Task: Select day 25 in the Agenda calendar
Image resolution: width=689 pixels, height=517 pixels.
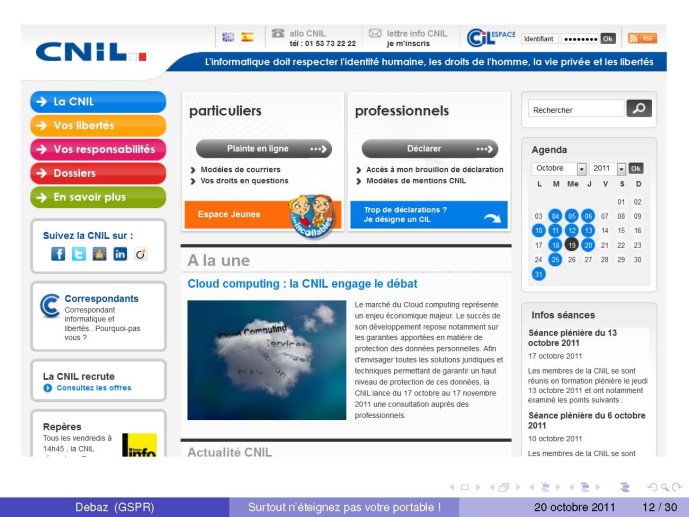Action: click(555, 260)
